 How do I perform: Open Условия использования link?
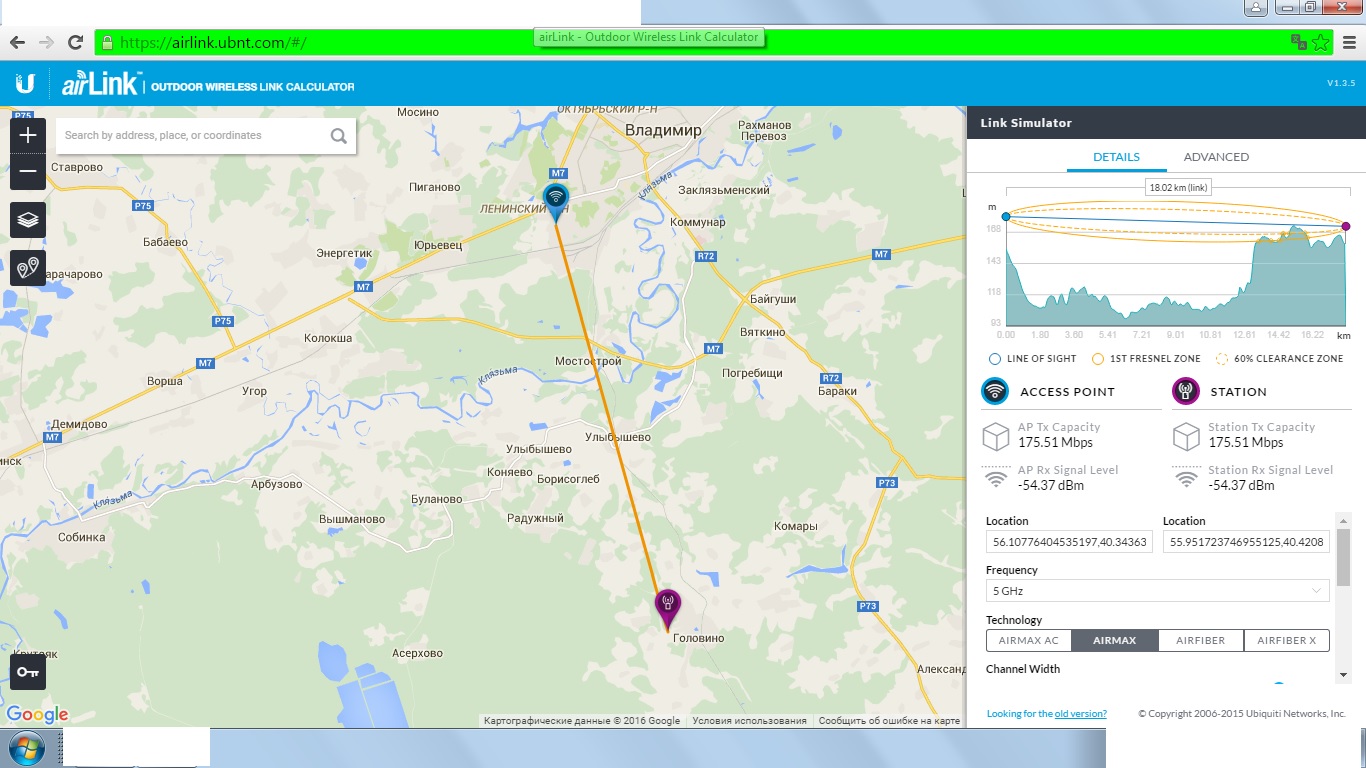coord(749,720)
